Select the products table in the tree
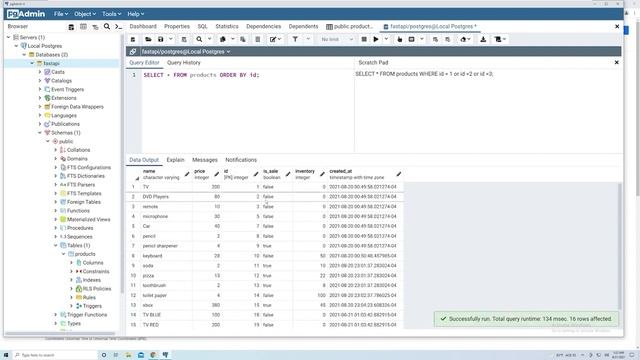Screen dimensions: 640x360 [85, 254]
